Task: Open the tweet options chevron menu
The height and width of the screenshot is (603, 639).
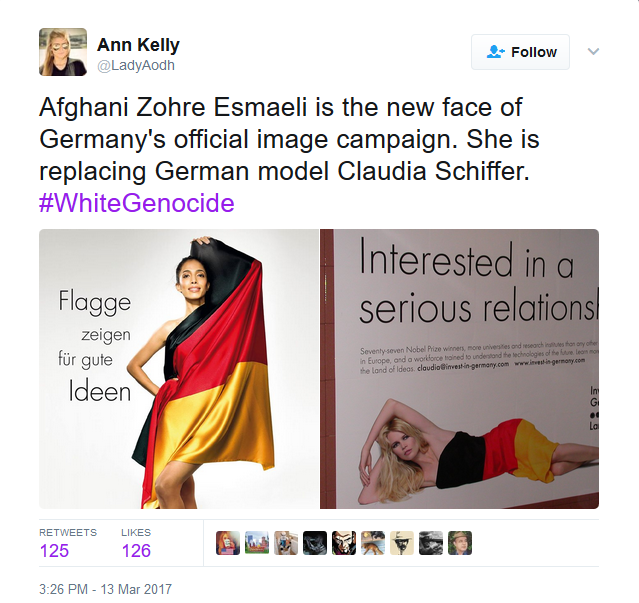Action: click(593, 51)
